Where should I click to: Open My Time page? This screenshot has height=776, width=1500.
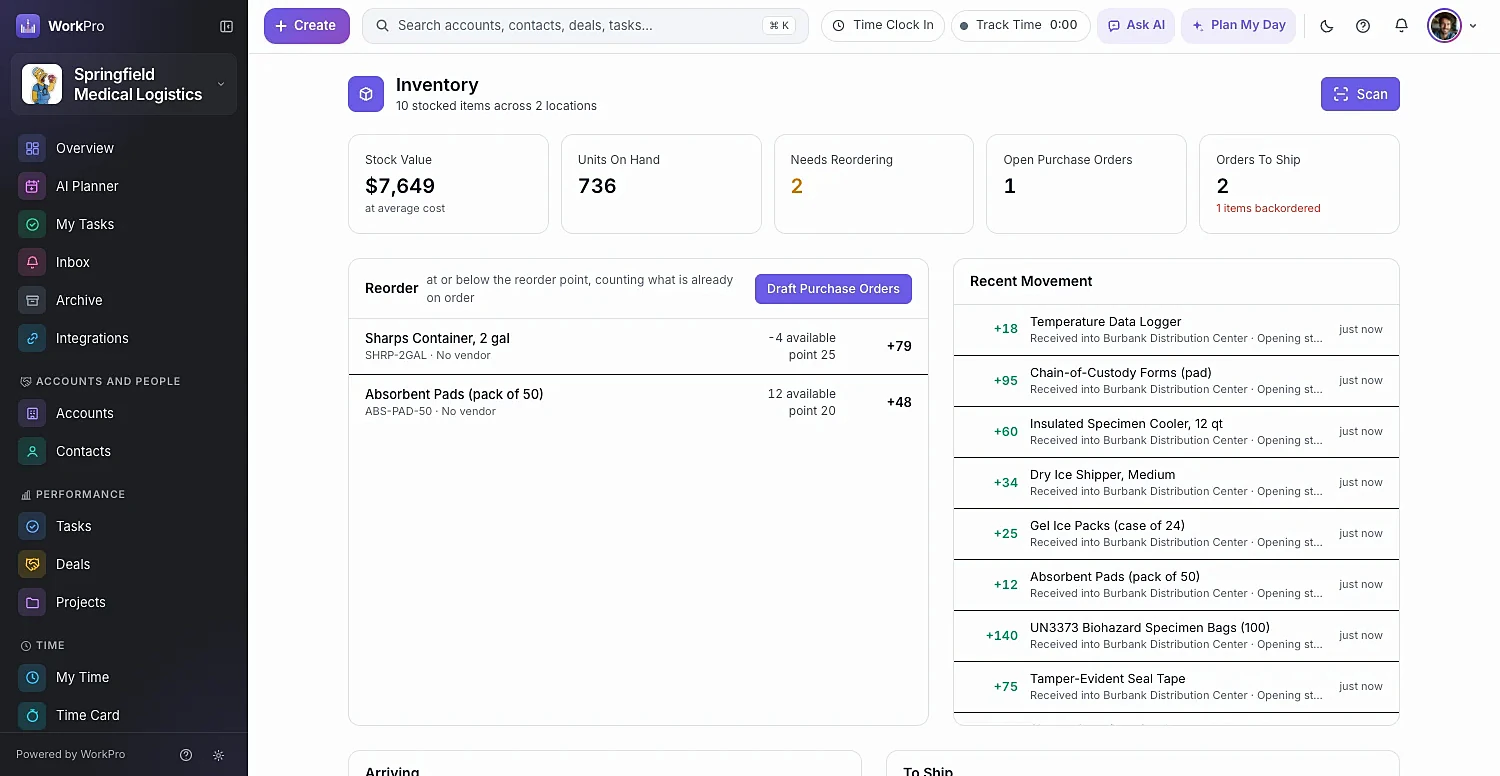pos(124,677)
